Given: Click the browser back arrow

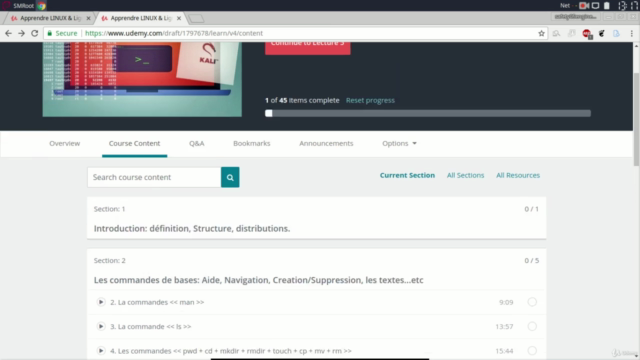Looking at the screenshot, I should [x=8, y=33].
